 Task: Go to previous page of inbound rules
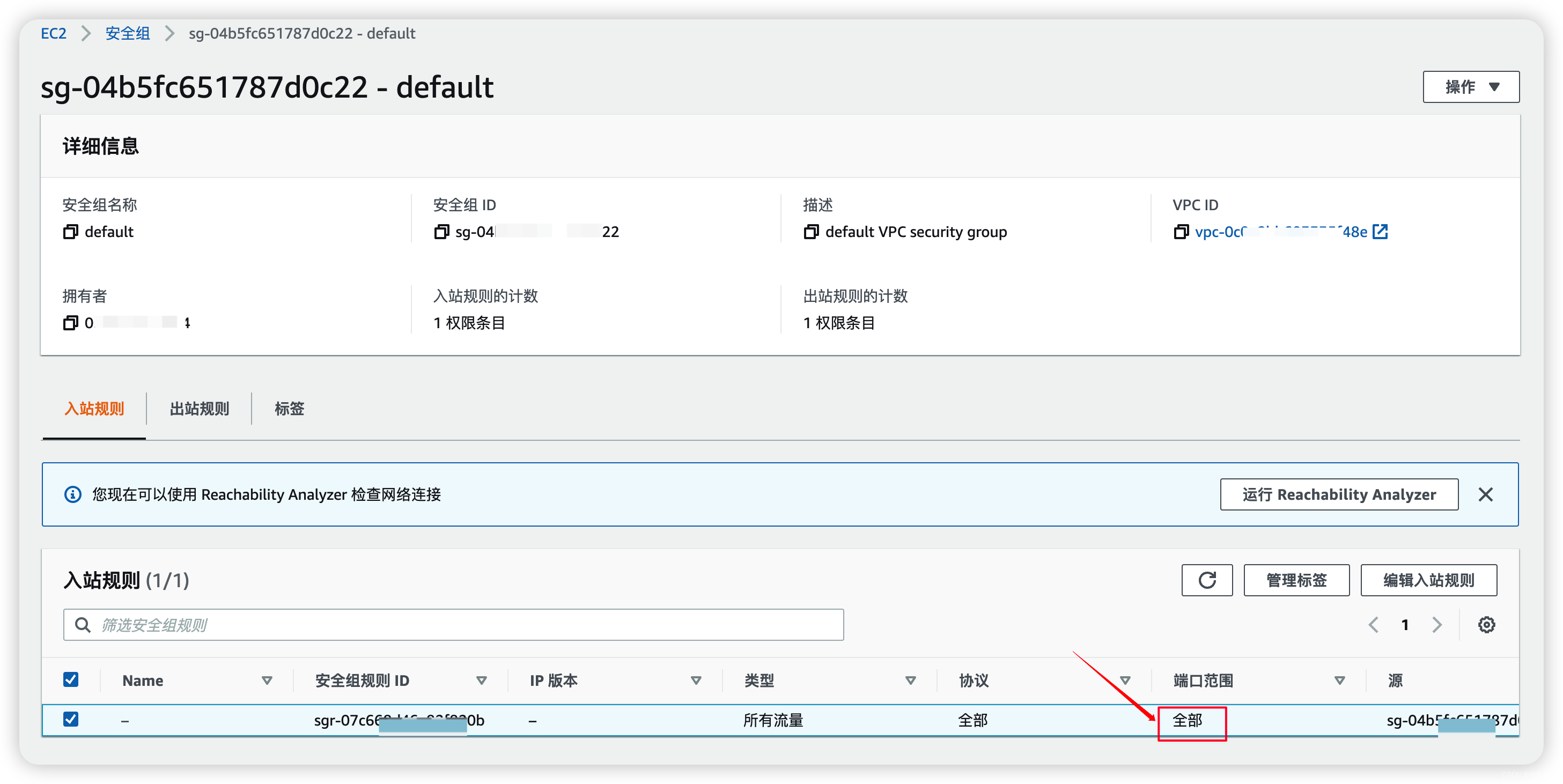click(1374, 624)
